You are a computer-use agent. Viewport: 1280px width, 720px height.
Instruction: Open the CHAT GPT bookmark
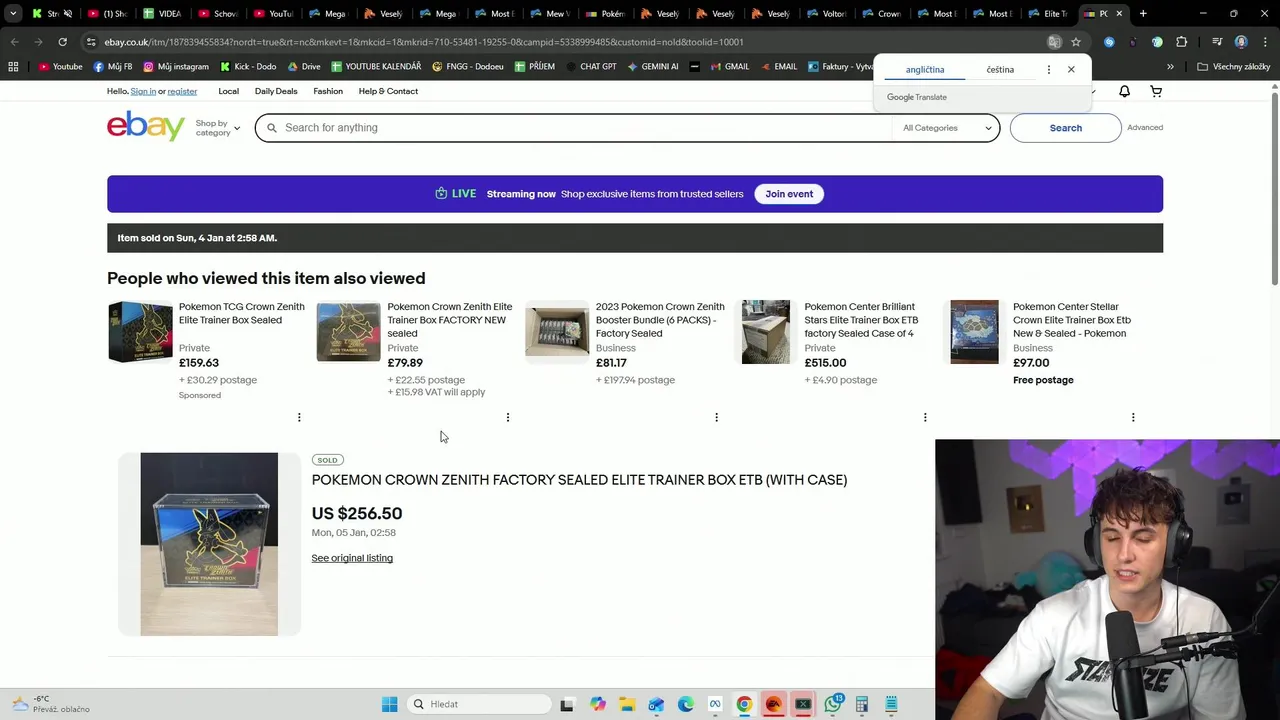591,67
